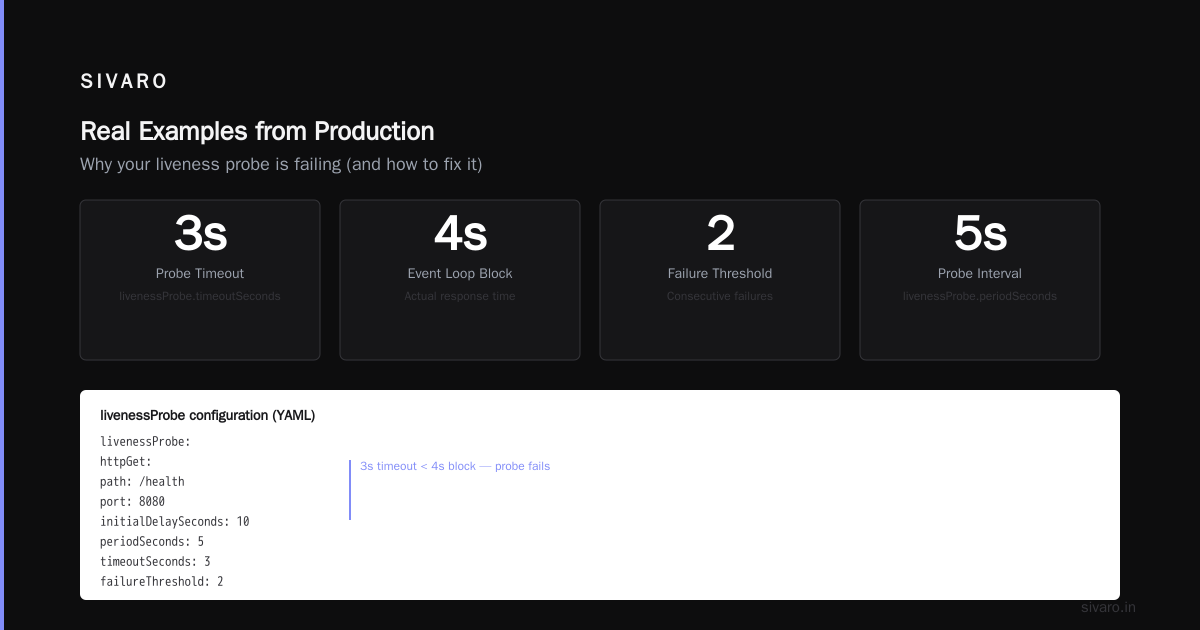Click the 3s timeout < 4s block annotation

point(455,466)
